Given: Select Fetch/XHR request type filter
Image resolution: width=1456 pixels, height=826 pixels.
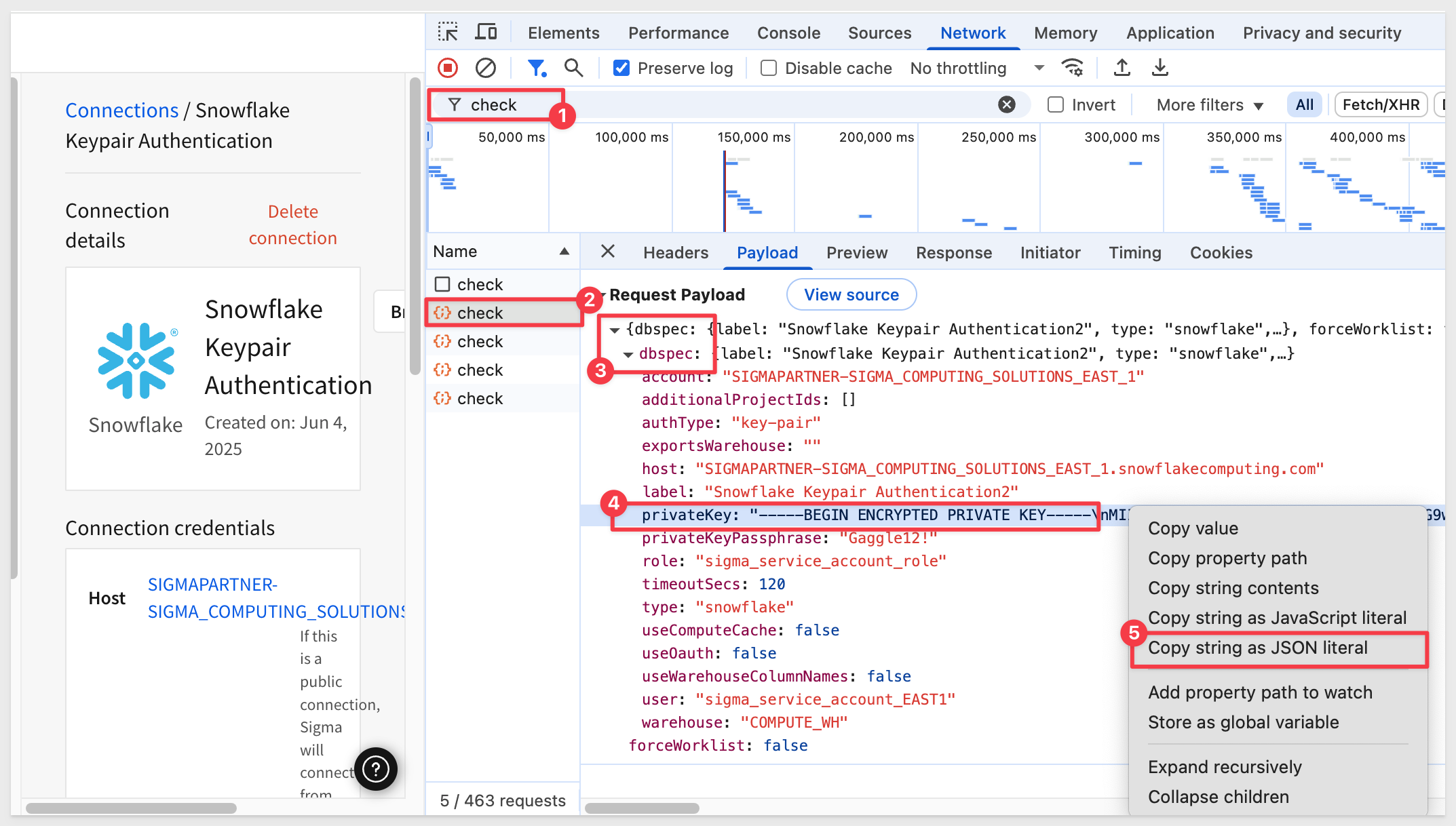Looking at the screenshot, I should tap(1381, 104).
